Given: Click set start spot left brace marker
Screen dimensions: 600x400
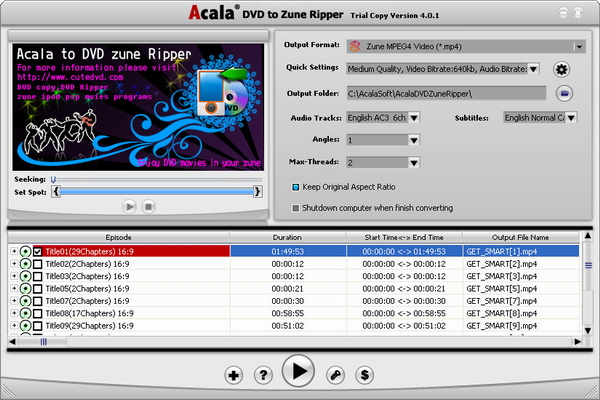Looking at the screenshot, I should click(x=56, y=191).
